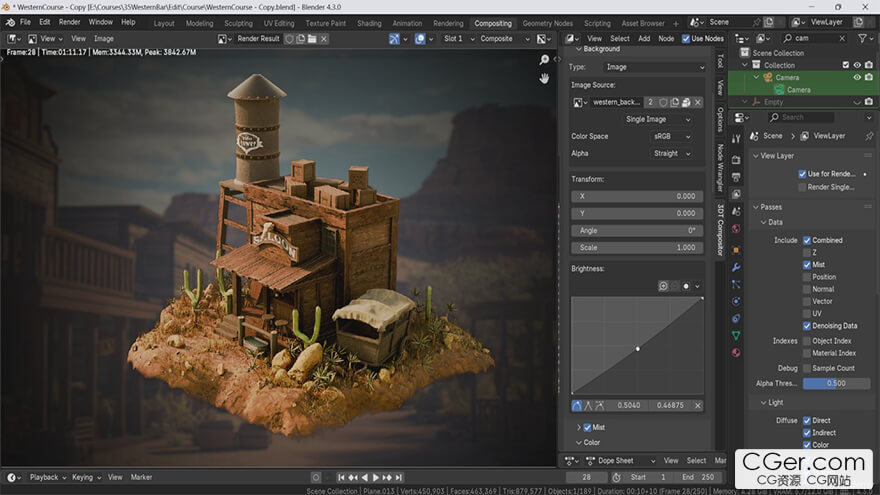This screenshot has height=495, width=880.
Task: Jump to timeline start frame
Action: tap(341, 478)
